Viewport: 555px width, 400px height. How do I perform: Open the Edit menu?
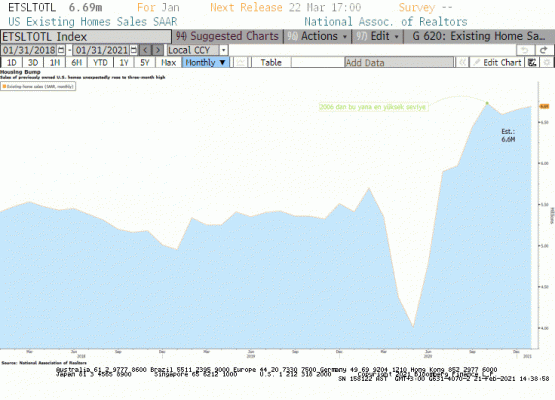377,36
